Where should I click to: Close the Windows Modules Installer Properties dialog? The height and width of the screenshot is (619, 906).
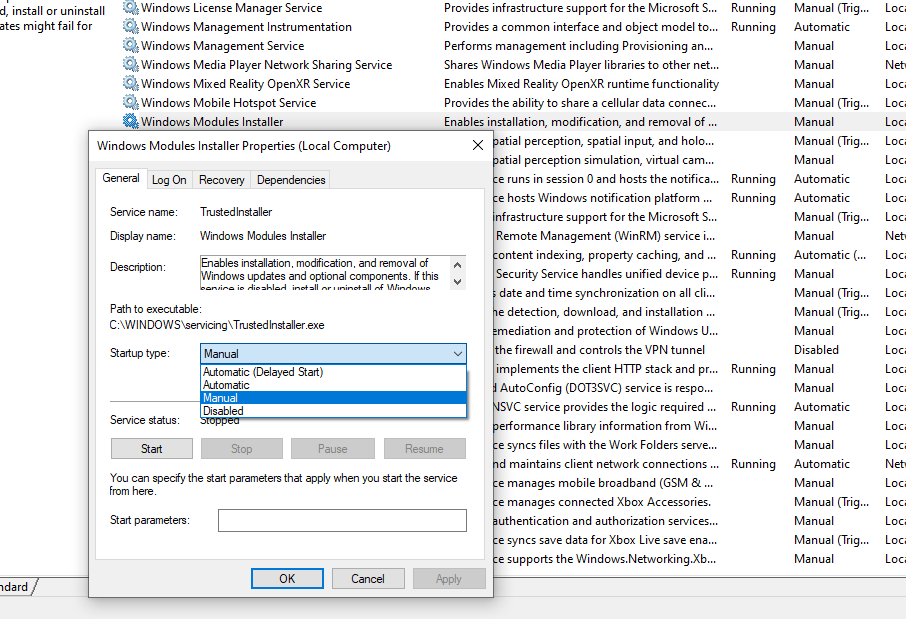coord(478,145)
